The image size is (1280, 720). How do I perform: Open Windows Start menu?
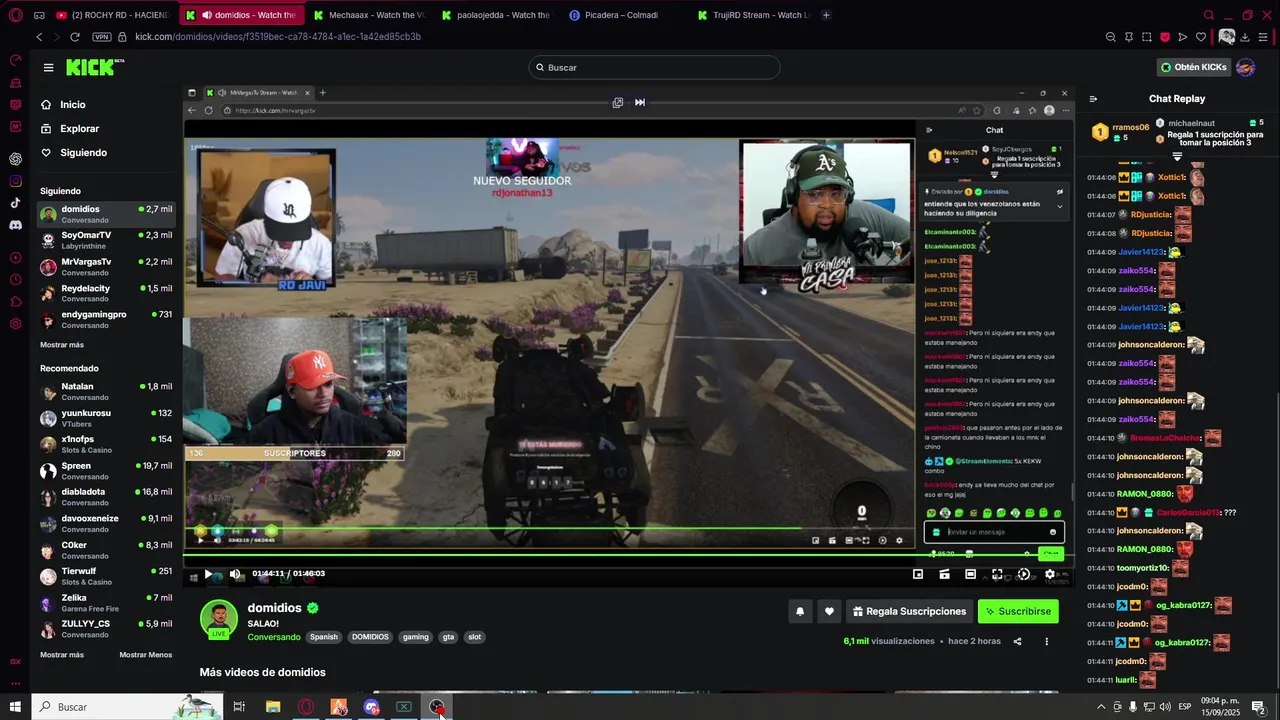tap(15, 707)
